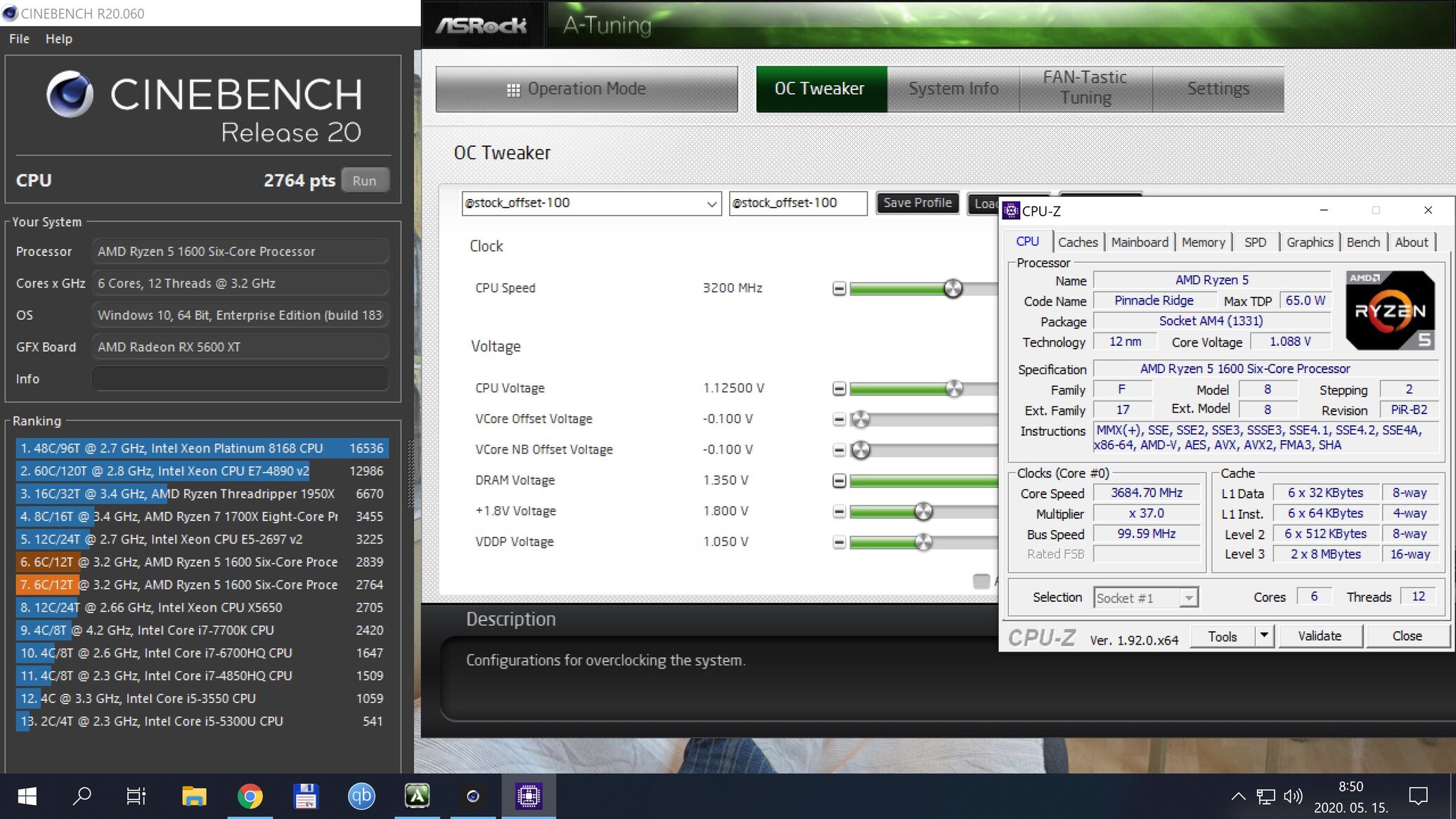Viewport: 1456px width, 819px height.
Task: Open the notification center icon
Action: pyautogui.click(x=1419, y=797)
